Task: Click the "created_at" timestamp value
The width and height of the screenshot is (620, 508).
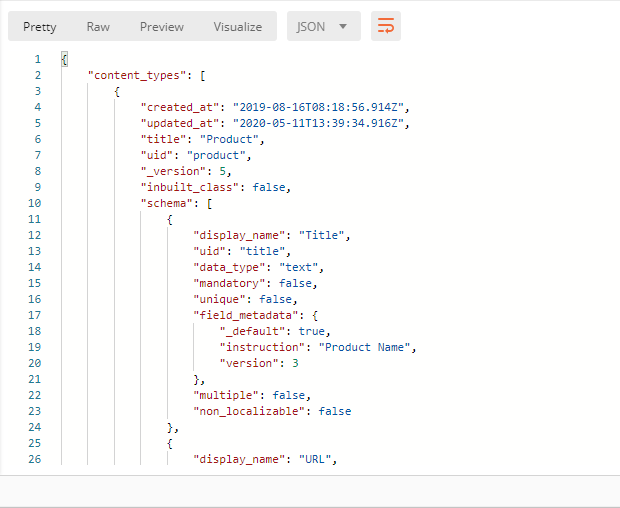Action: 318,107
